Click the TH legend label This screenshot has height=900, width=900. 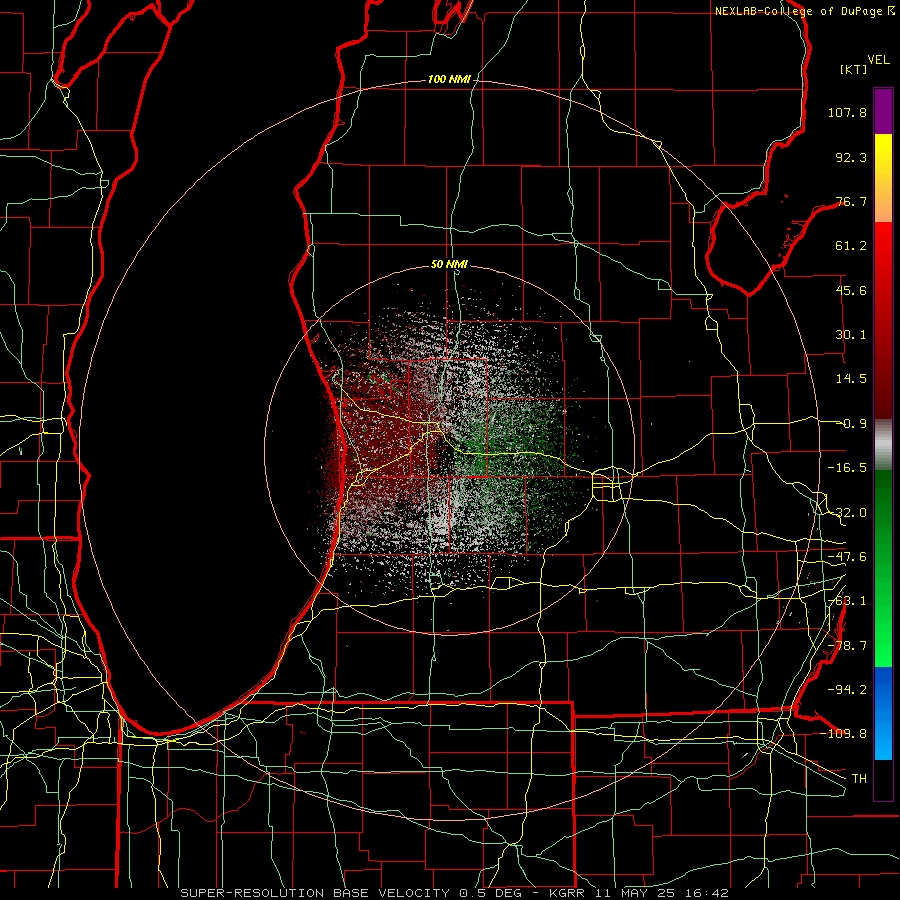point(859,778)
